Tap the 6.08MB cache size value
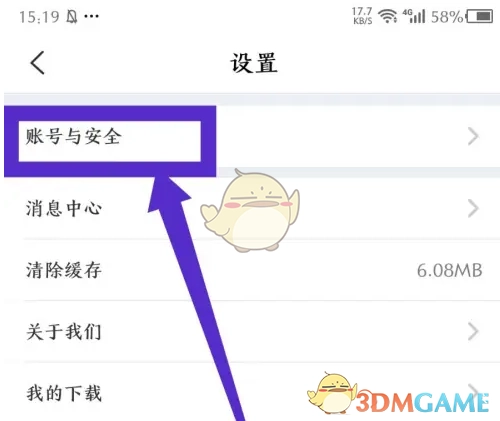500x421 pixels. 449,270
